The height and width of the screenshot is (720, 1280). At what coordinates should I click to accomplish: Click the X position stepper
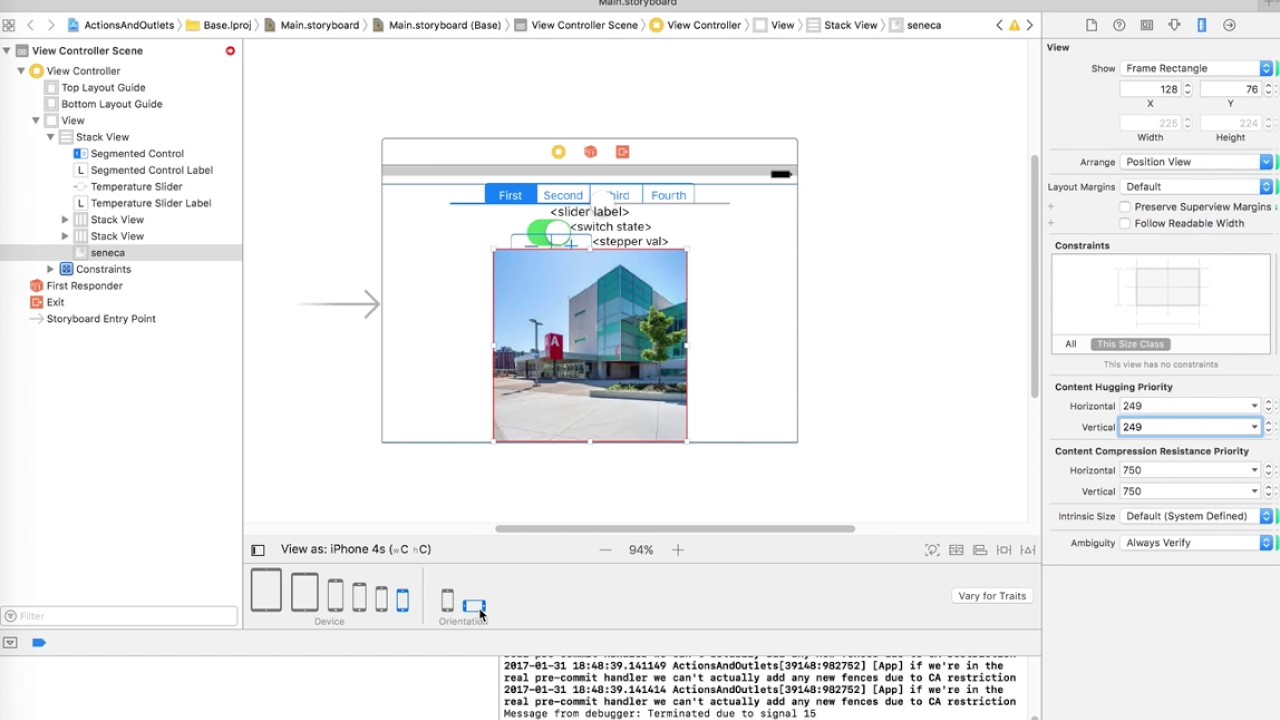(x=1188, y=89)
